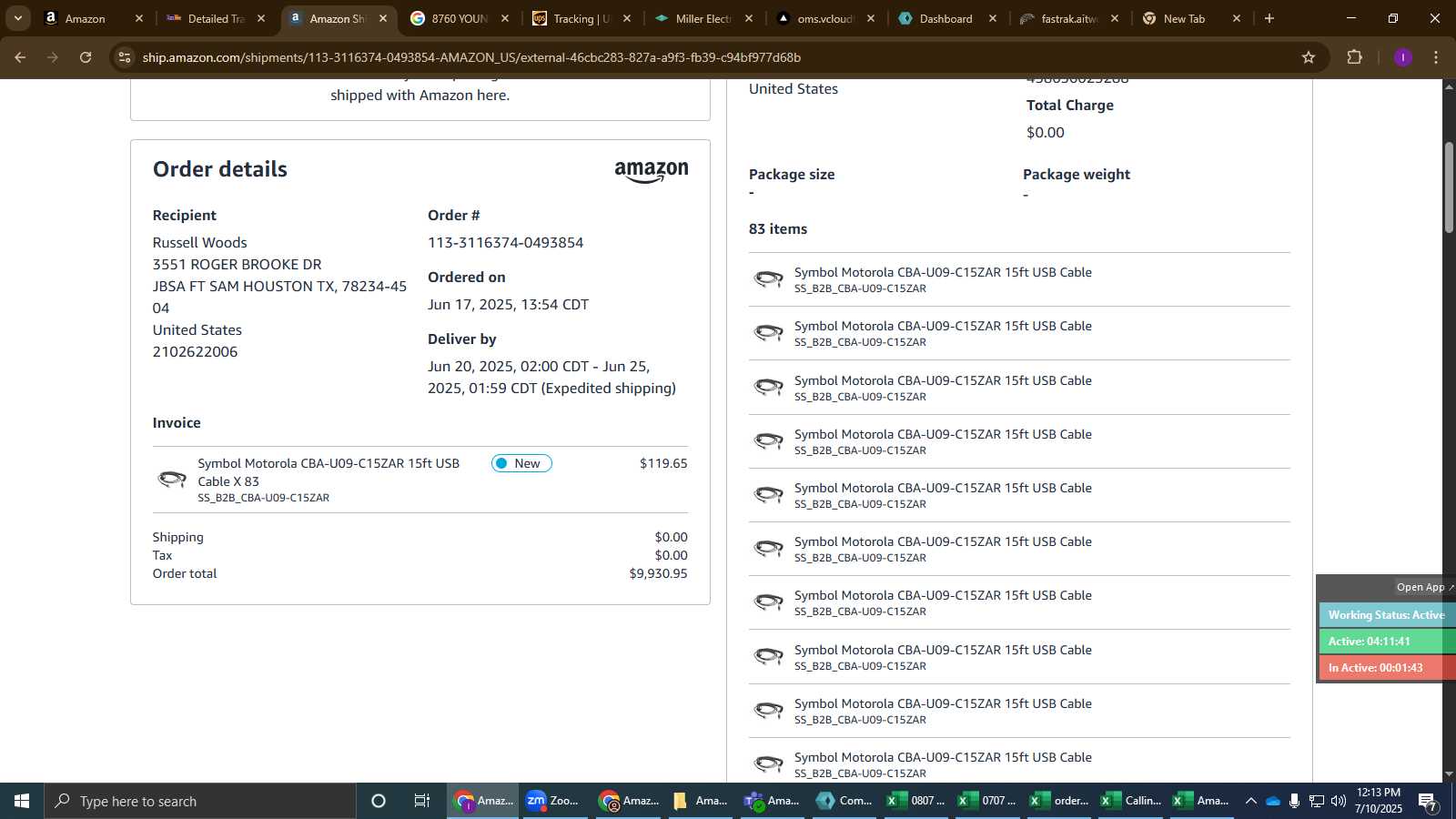Switch to the fastrak.aitw tab

pos(1069,18)
